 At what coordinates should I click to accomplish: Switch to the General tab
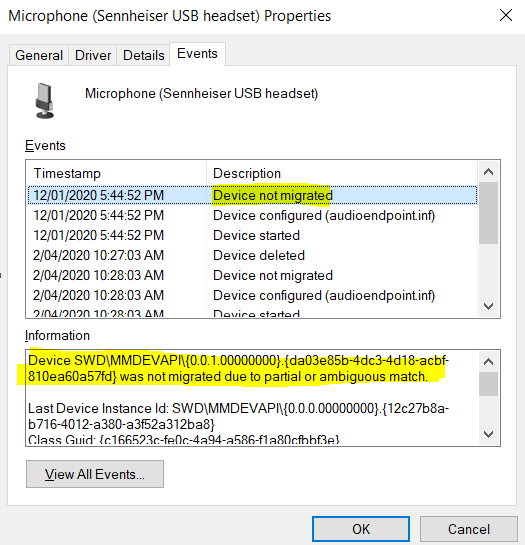[39, 55]
